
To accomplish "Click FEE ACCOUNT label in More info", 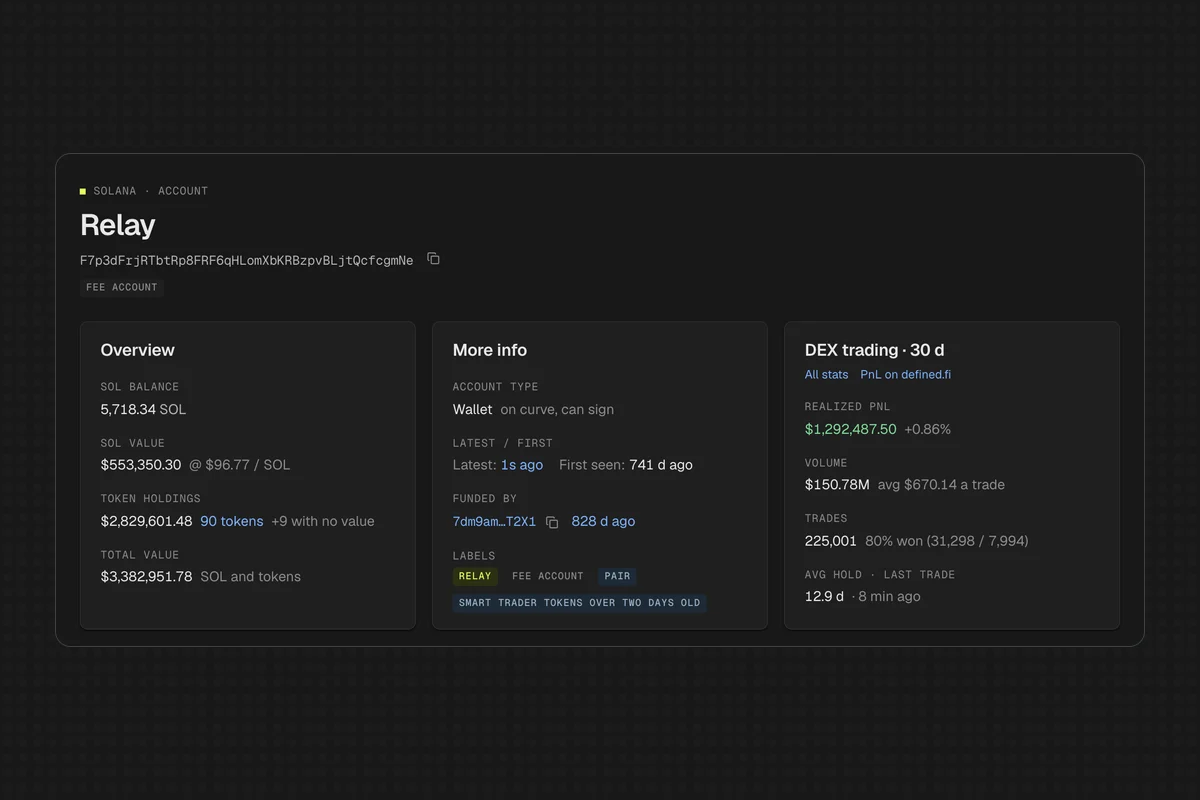I will click(x=547, y=576).
